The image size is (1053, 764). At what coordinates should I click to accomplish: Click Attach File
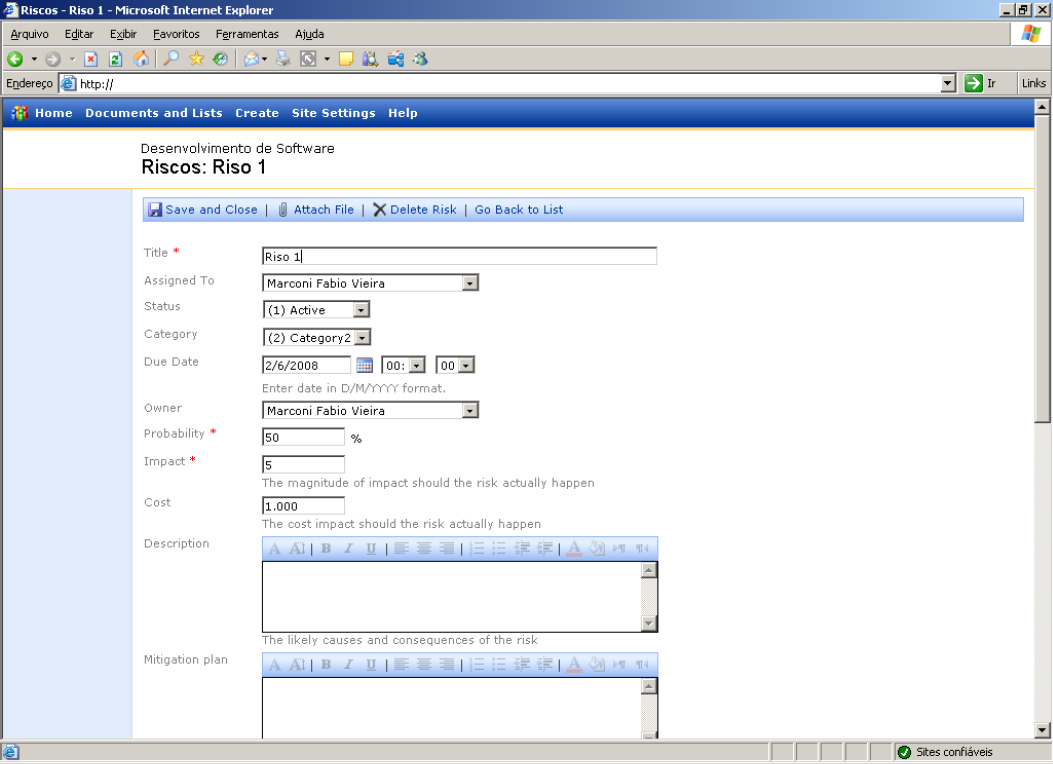[316, 209]
